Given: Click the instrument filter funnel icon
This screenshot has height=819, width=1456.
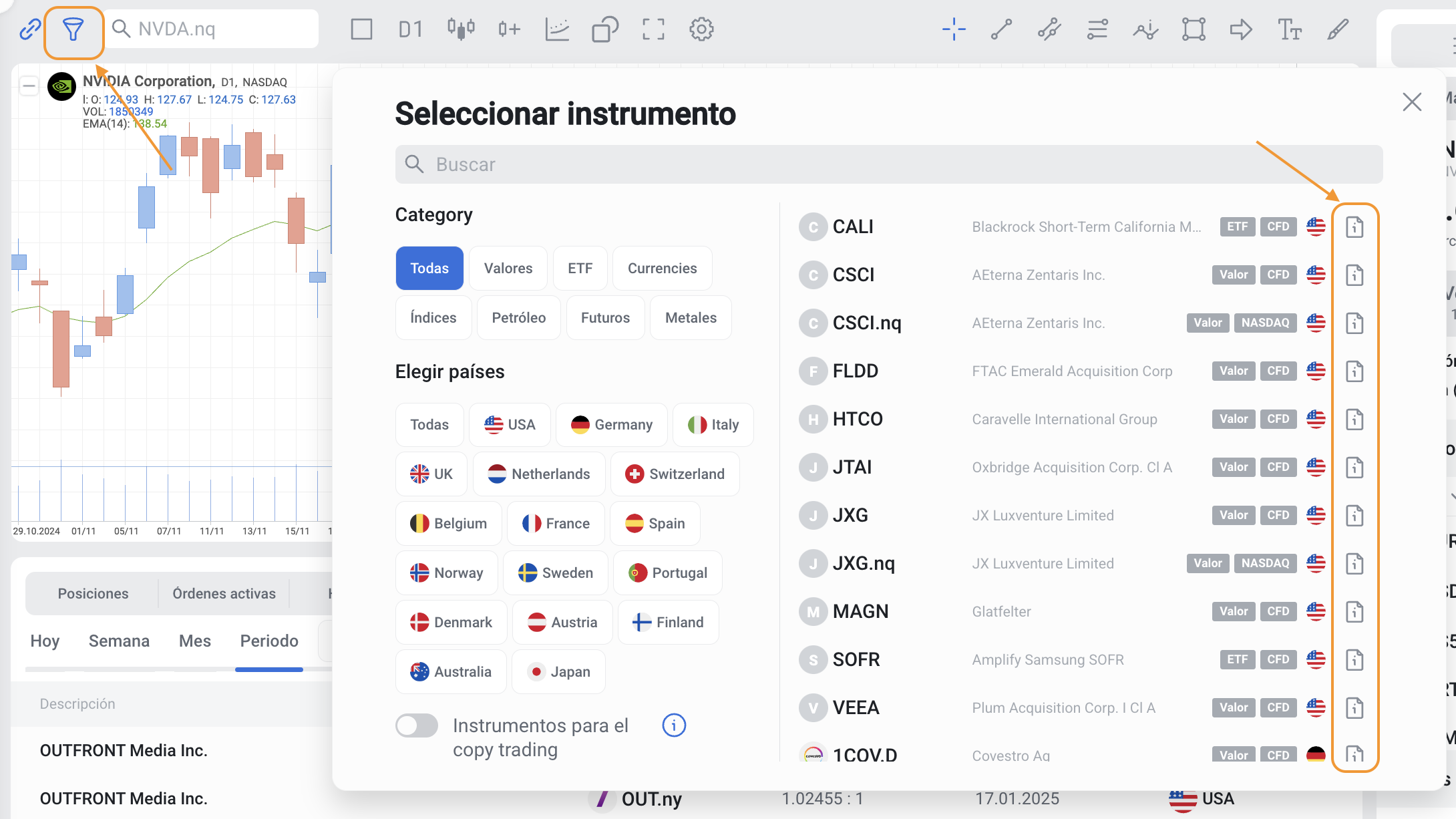Looking at the screenshot, I should [x=73, y=29].
